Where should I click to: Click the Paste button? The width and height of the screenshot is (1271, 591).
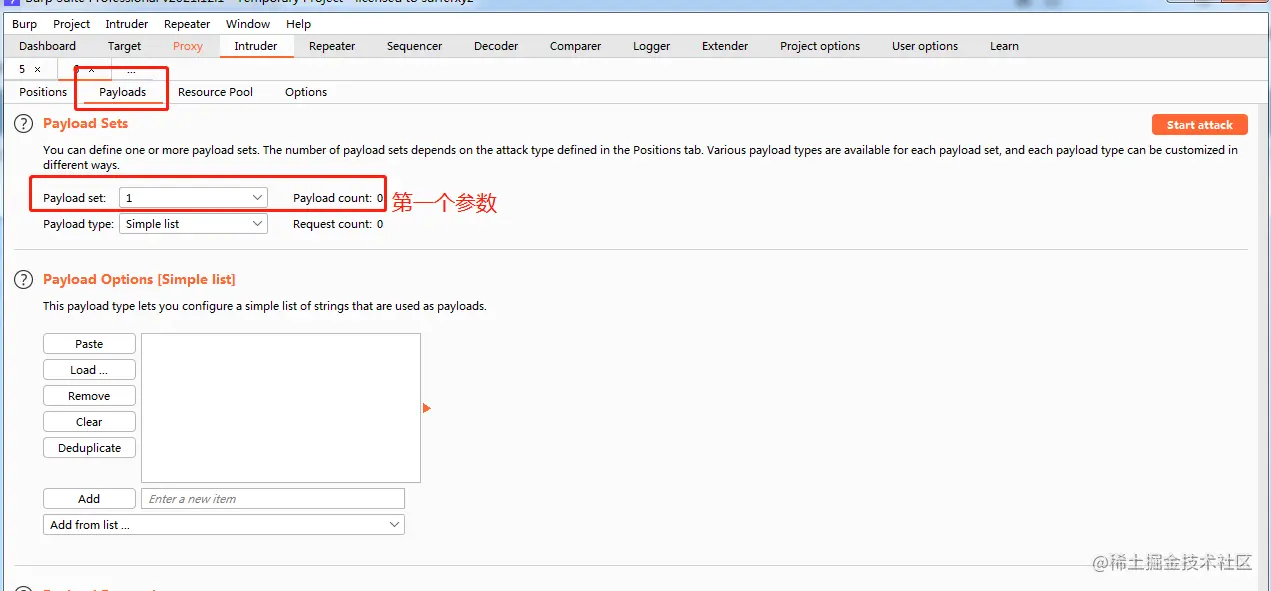point(89,344)
